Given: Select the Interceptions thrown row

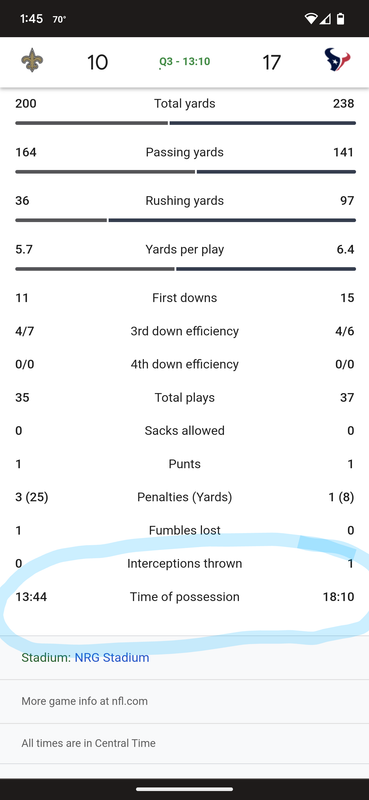Looking at the screenshot, I should click(x=185, y=563).
